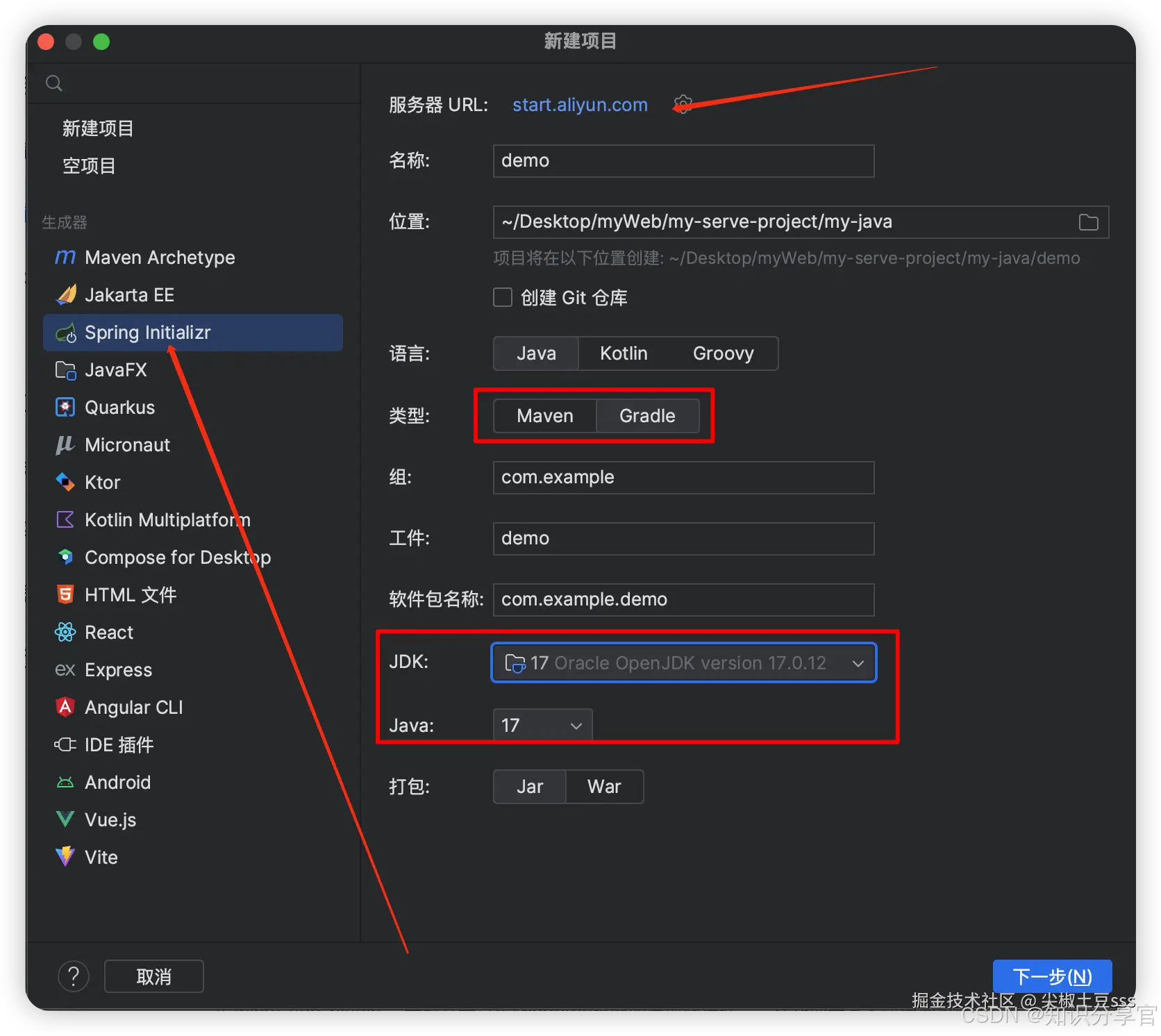Open help with question mark button
Viewport: 1161px width, 1036px height.
[74, 976]
